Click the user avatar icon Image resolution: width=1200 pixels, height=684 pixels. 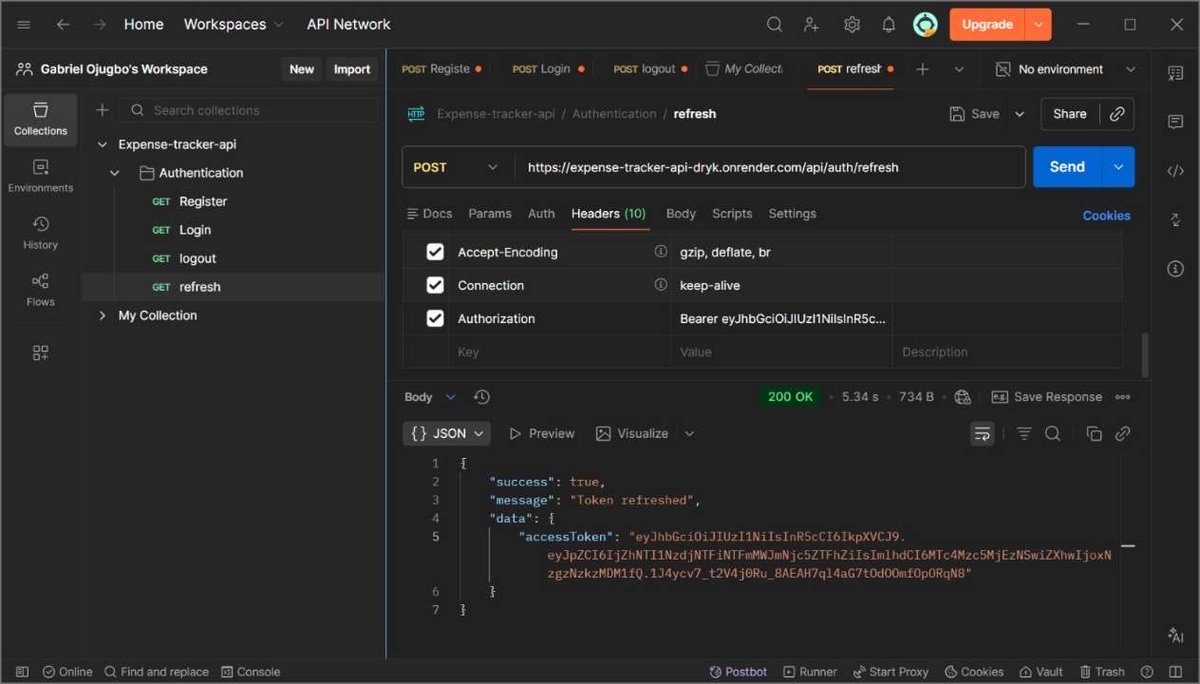[x=925, y=24]
